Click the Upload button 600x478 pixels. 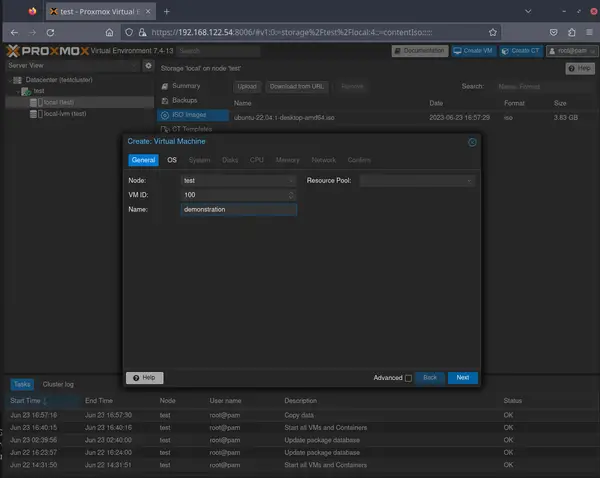247,86
